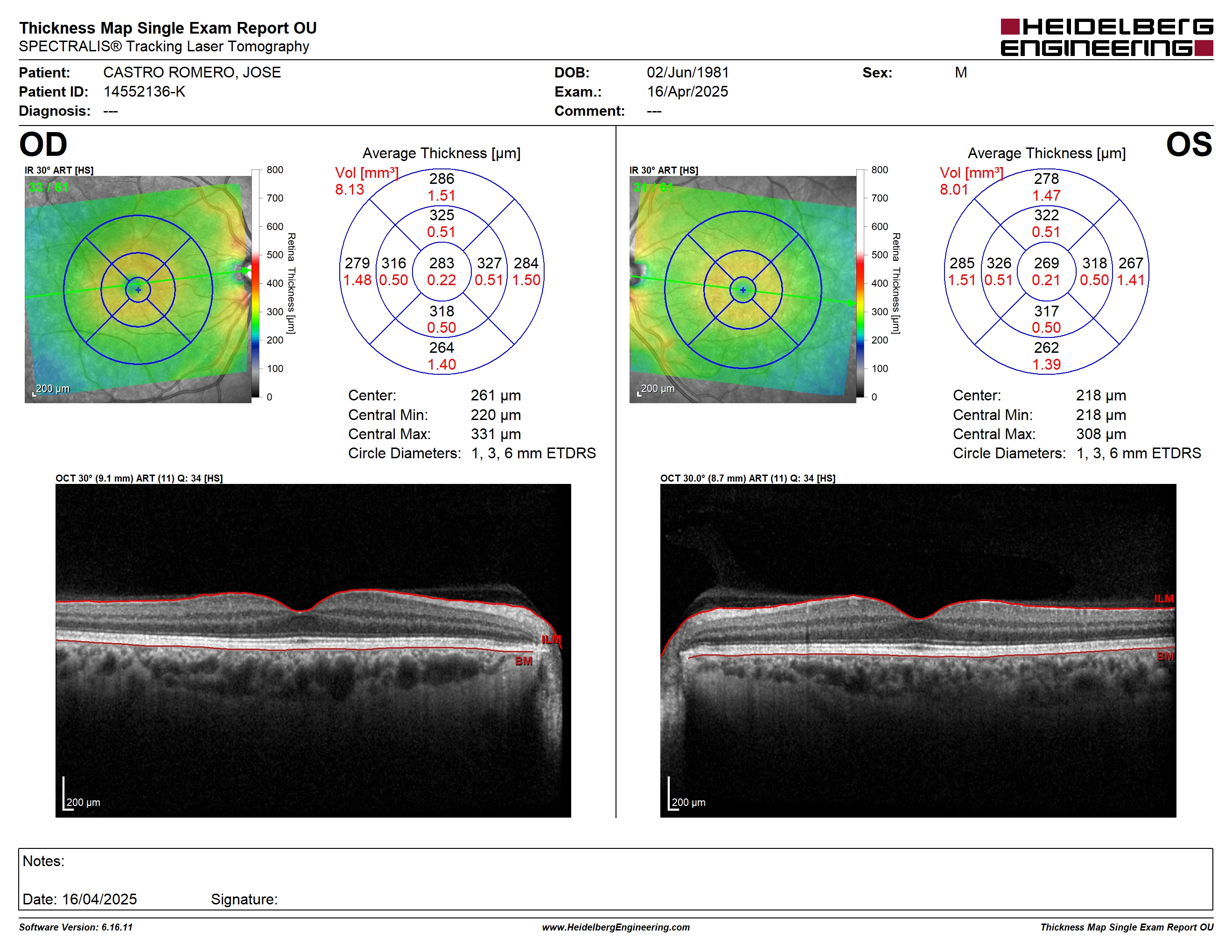
Task: Click the OS 'Center:' value '218 µm'
Action: (1100, 395)
